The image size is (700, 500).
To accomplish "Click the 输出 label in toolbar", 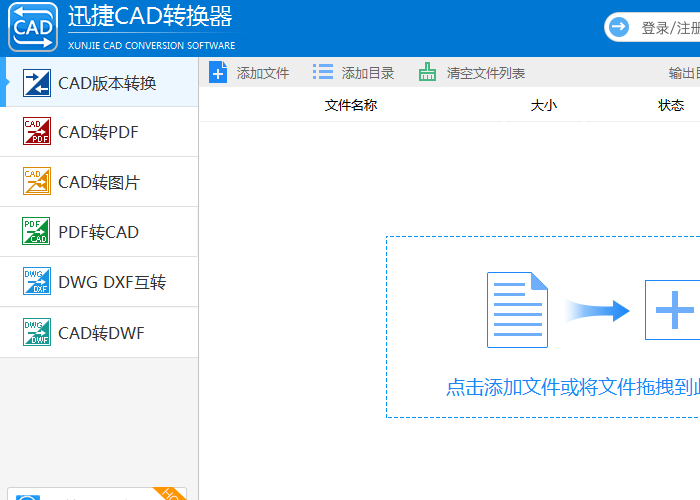I will [x=684, y=73].
